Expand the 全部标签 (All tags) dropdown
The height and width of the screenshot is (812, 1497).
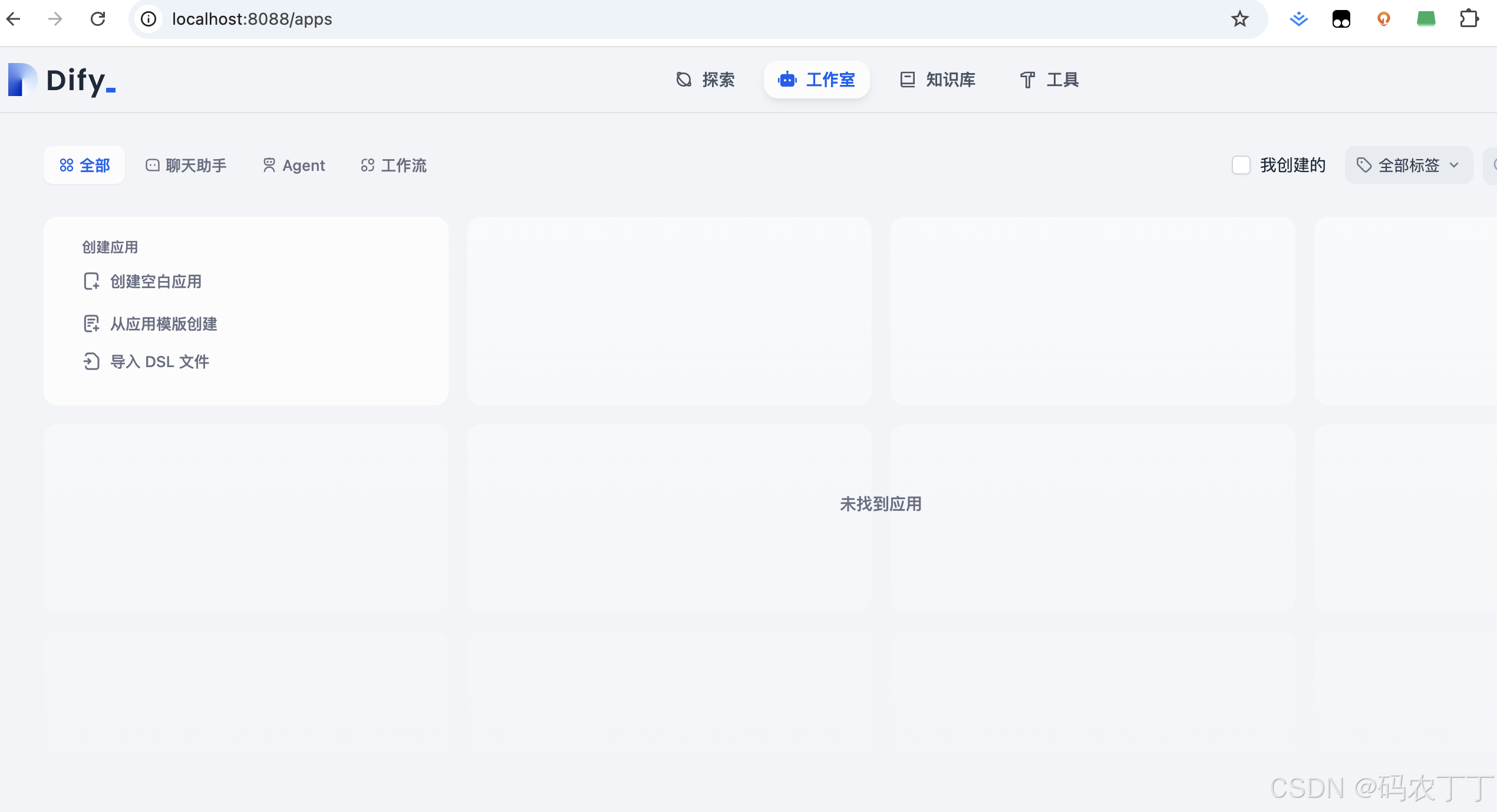[1408, 165]
